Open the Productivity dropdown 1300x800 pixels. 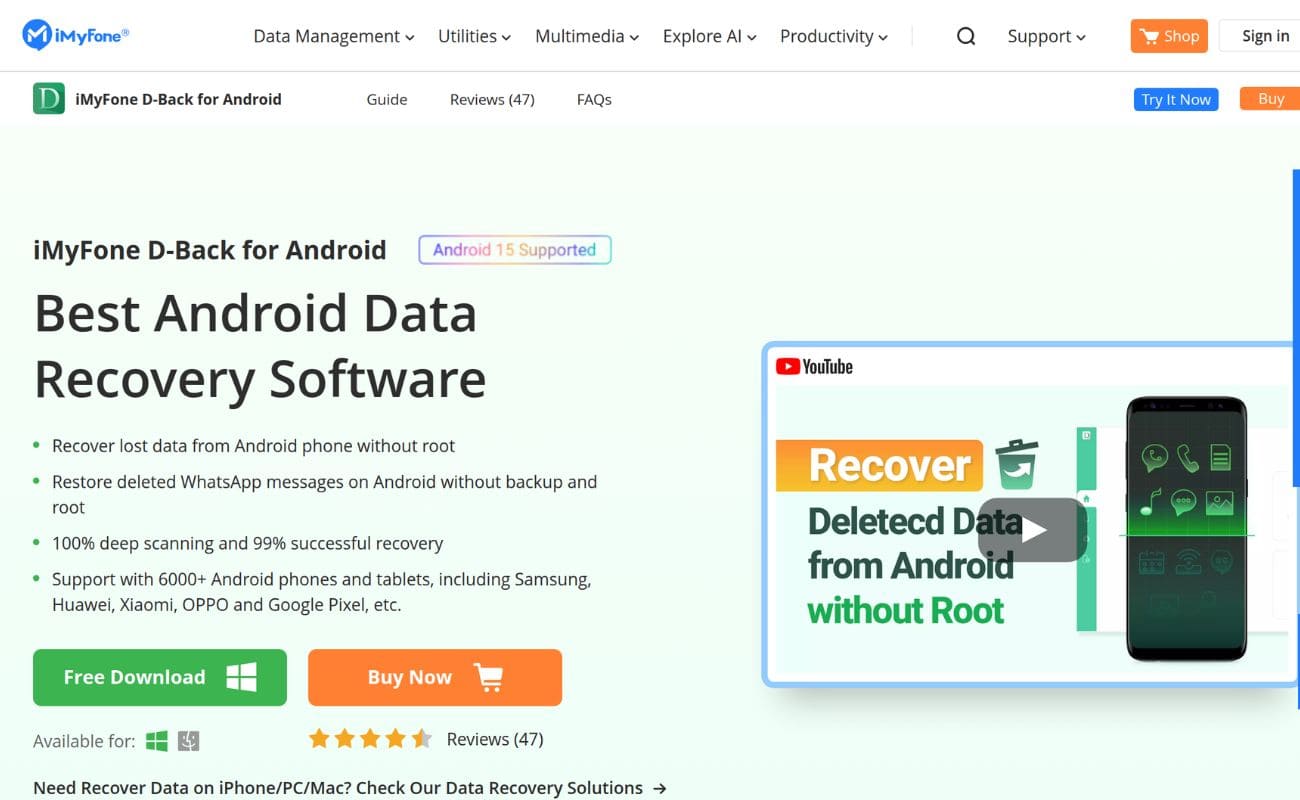[833, 36]
